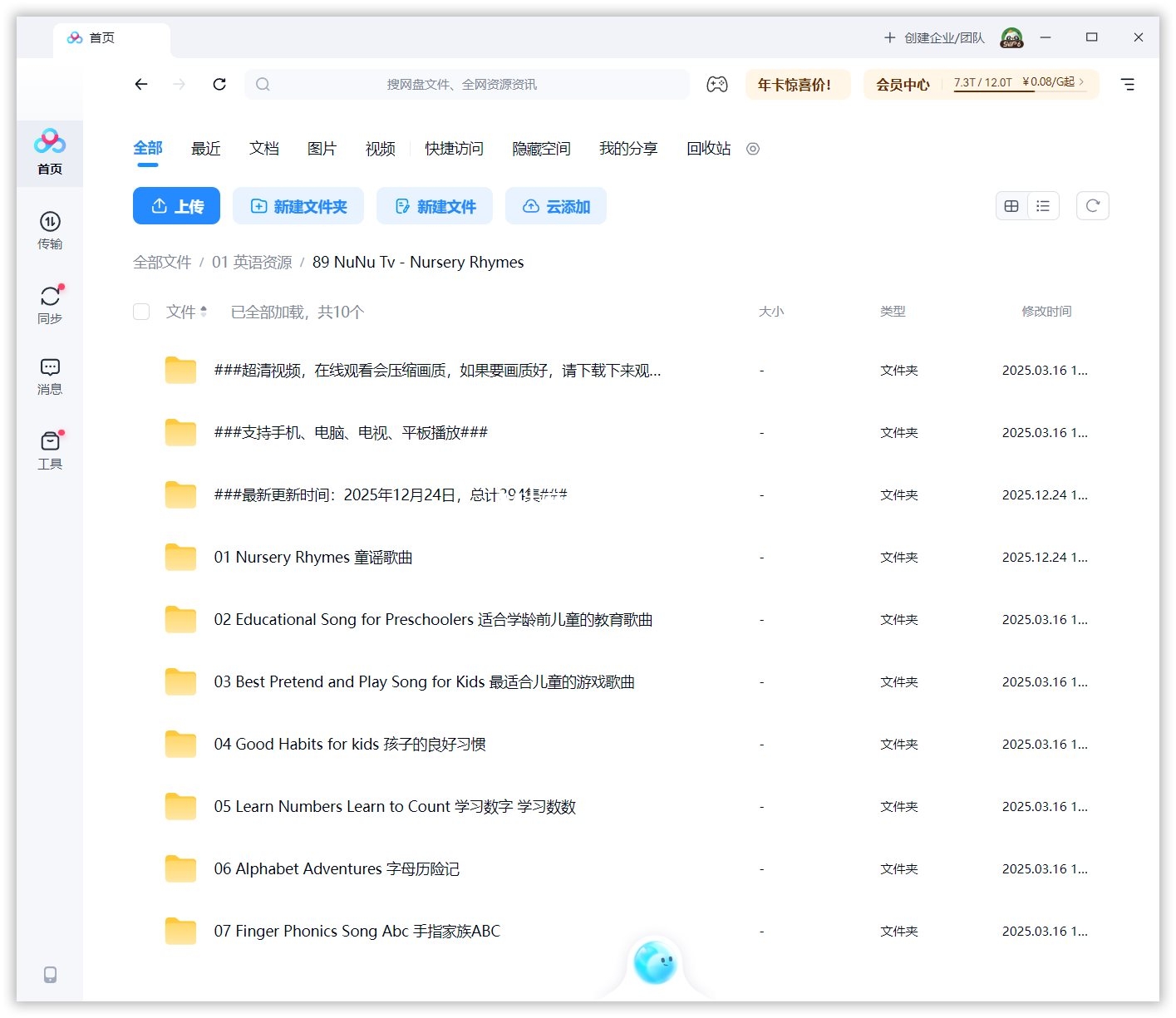Click the circle icon next to 回收站
This screenshot has height=1018, width=1176.
tap(753, 149)
